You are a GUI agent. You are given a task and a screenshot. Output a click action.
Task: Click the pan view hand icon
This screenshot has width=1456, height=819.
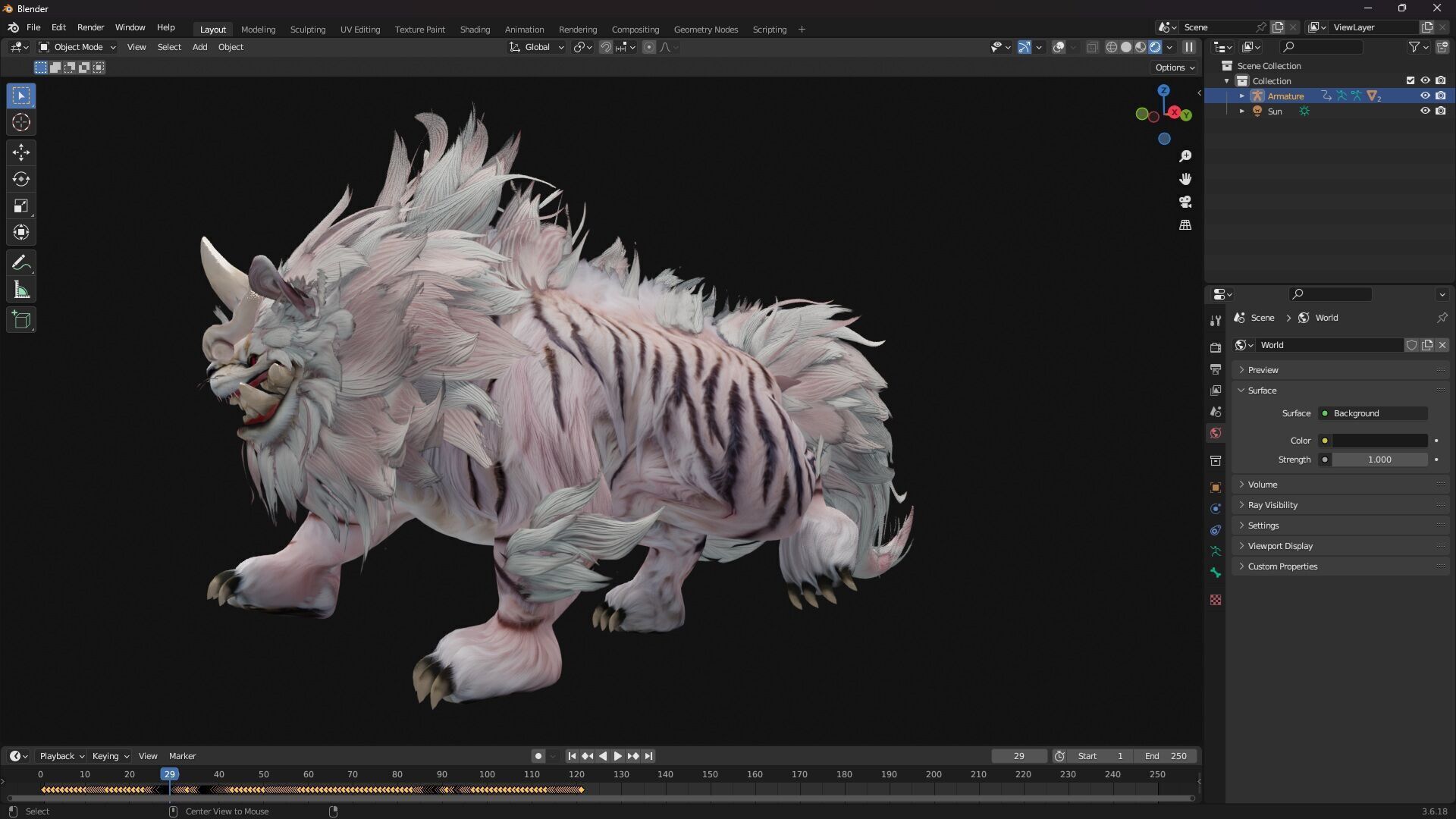click(1185, 179)
